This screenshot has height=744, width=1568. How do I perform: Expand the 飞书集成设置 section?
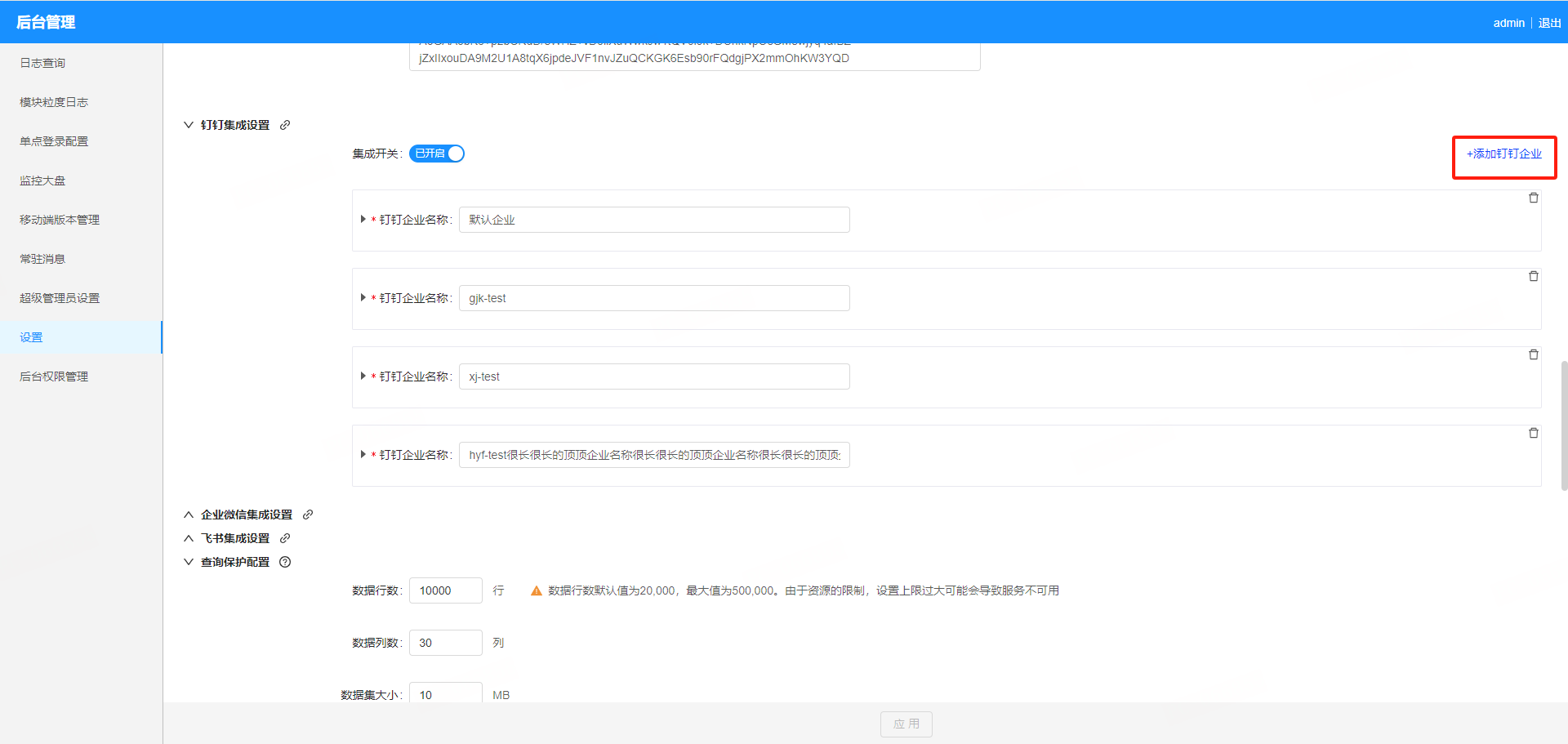pos(189,538)
